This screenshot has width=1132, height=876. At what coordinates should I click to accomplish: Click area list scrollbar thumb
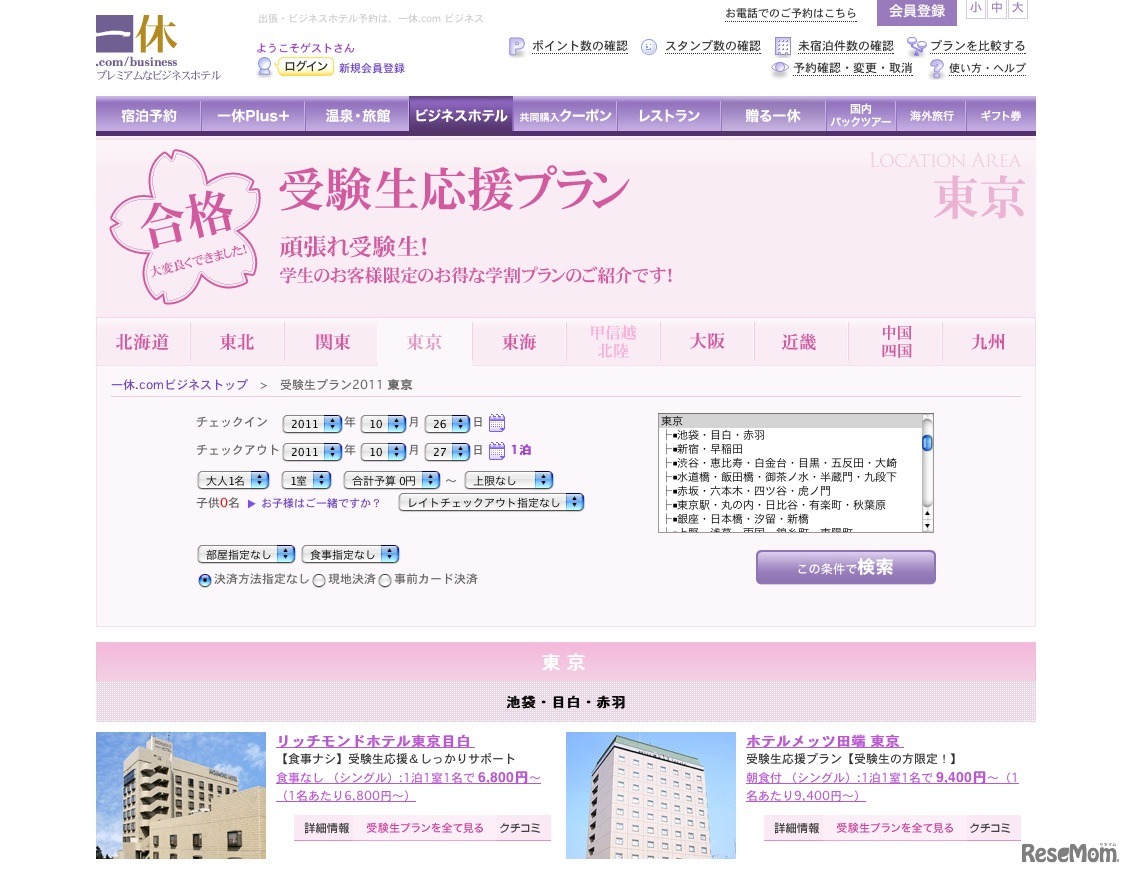tap(927, 443)
